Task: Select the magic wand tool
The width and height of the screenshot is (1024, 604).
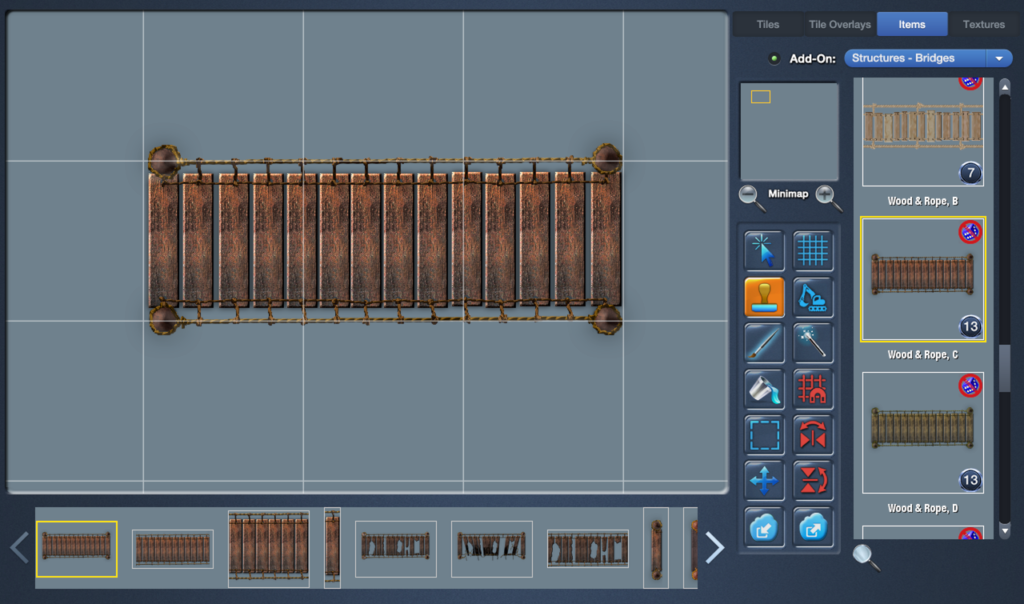Action: tap(813, 343)
